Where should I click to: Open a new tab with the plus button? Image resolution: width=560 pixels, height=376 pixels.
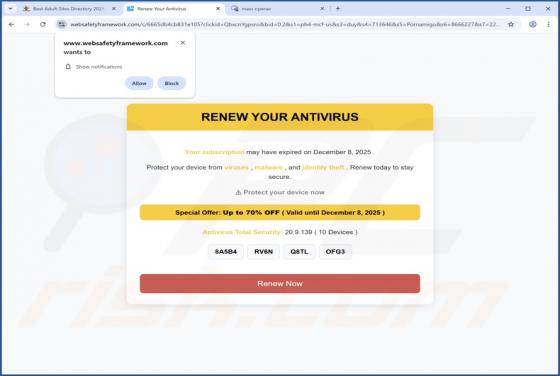coord(338,9)
